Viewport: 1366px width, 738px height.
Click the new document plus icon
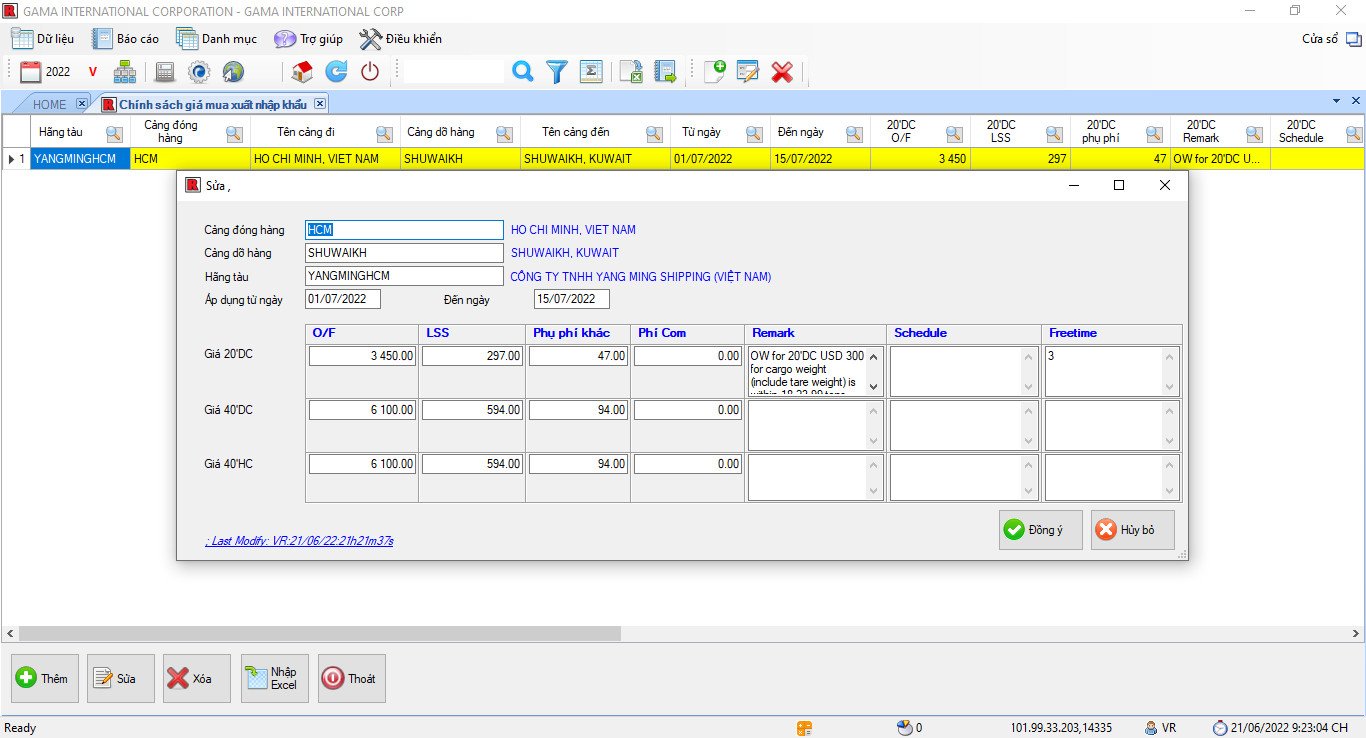(x=714, y=71)
